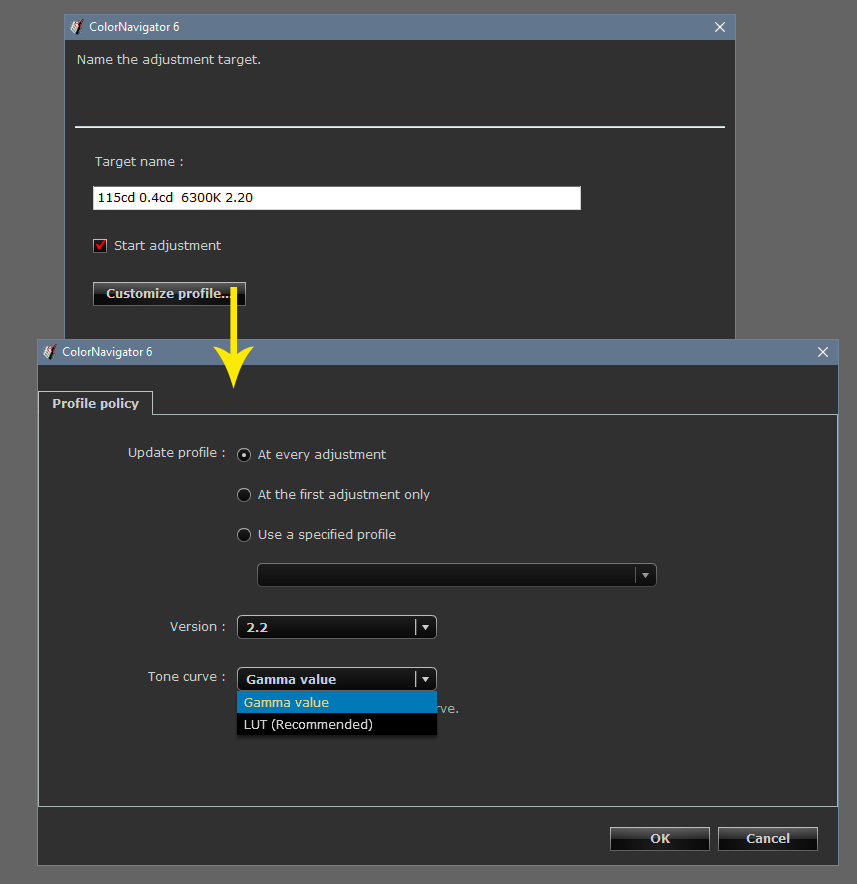857x884 pixels.
Task: Close the Profile policy dialog
Action: pyautogui.click(x=822, y=352)
